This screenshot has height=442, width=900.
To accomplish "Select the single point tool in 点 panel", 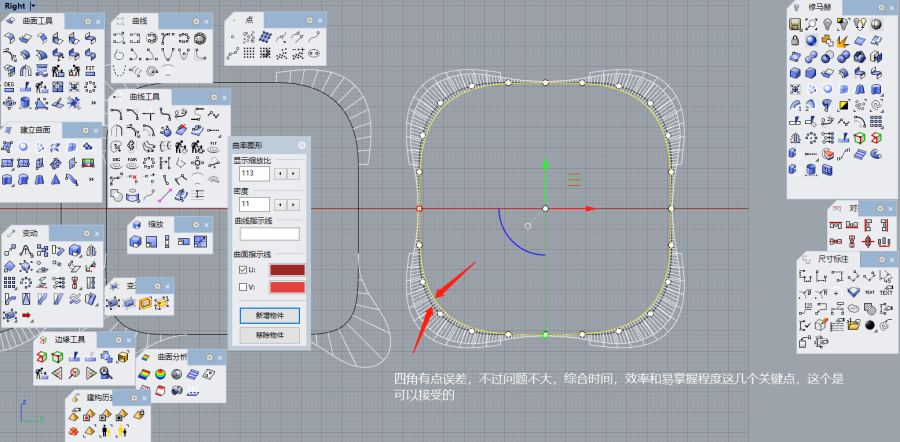I will coord(234,38).
